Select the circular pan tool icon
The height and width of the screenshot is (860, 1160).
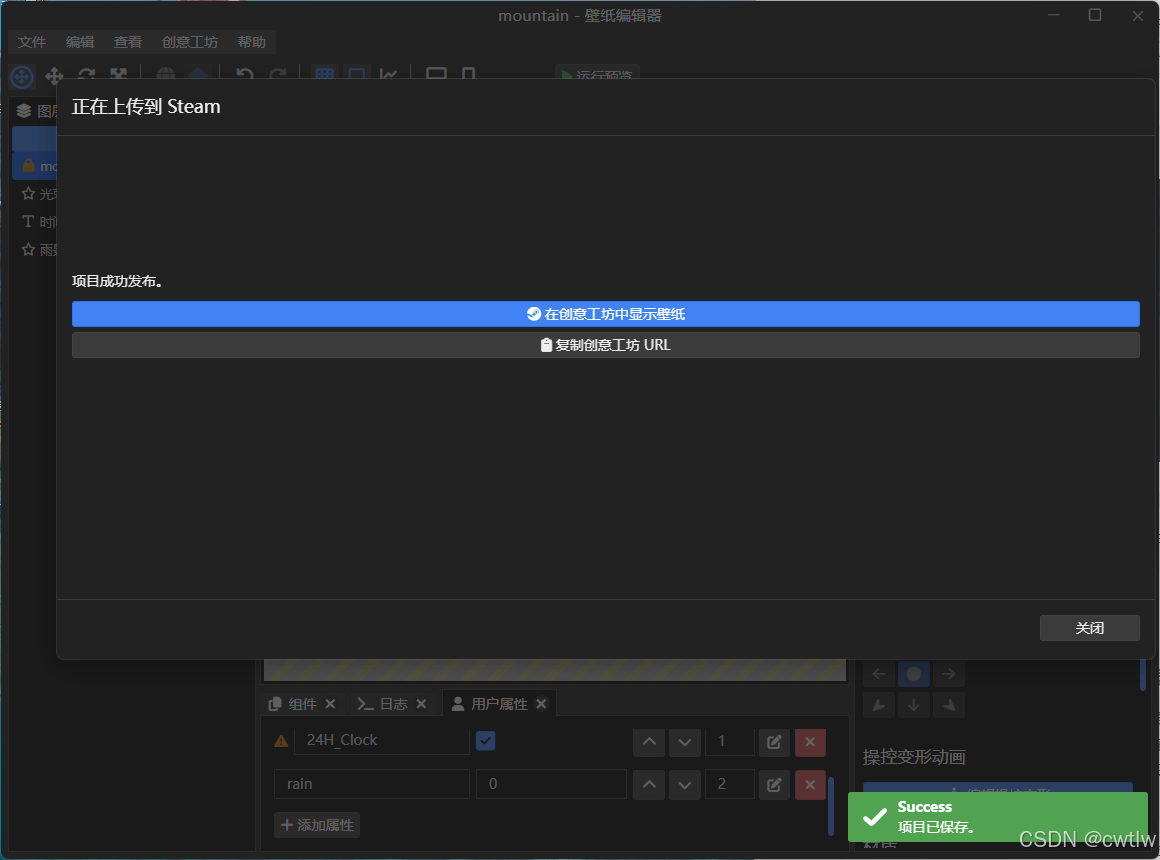coord(21,75)
